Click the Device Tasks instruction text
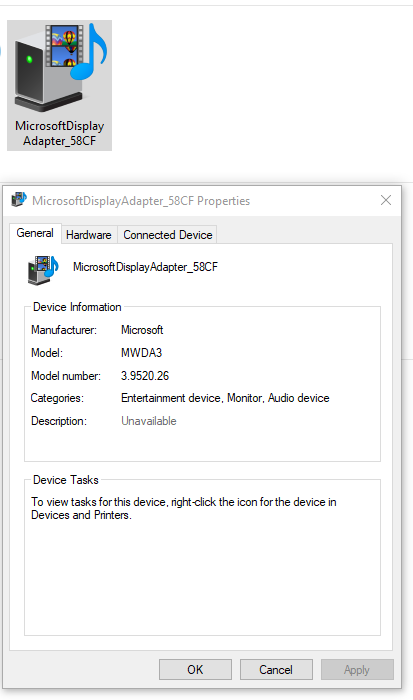 click(x=184, y=508)
